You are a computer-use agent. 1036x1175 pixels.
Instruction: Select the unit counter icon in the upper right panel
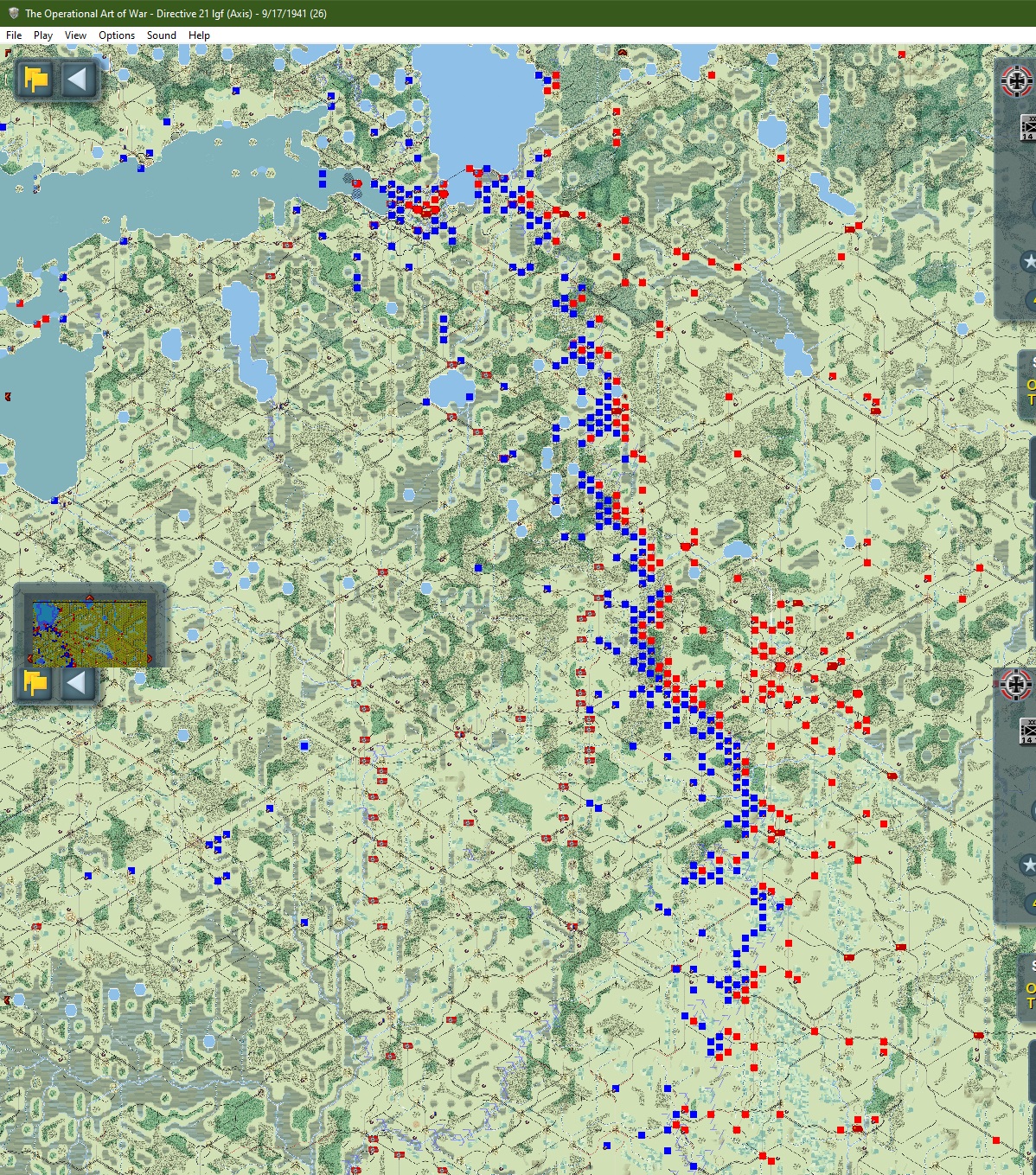tap(1028, 128)
